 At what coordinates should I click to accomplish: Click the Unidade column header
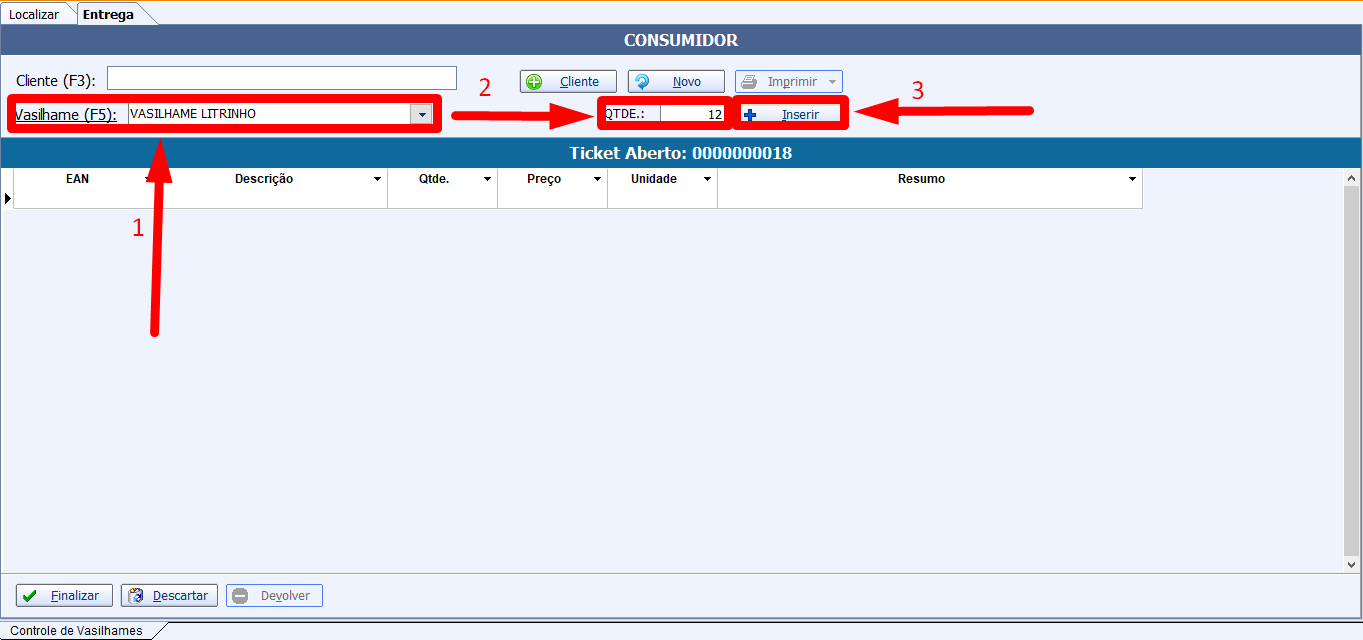(x=654, y=179)
